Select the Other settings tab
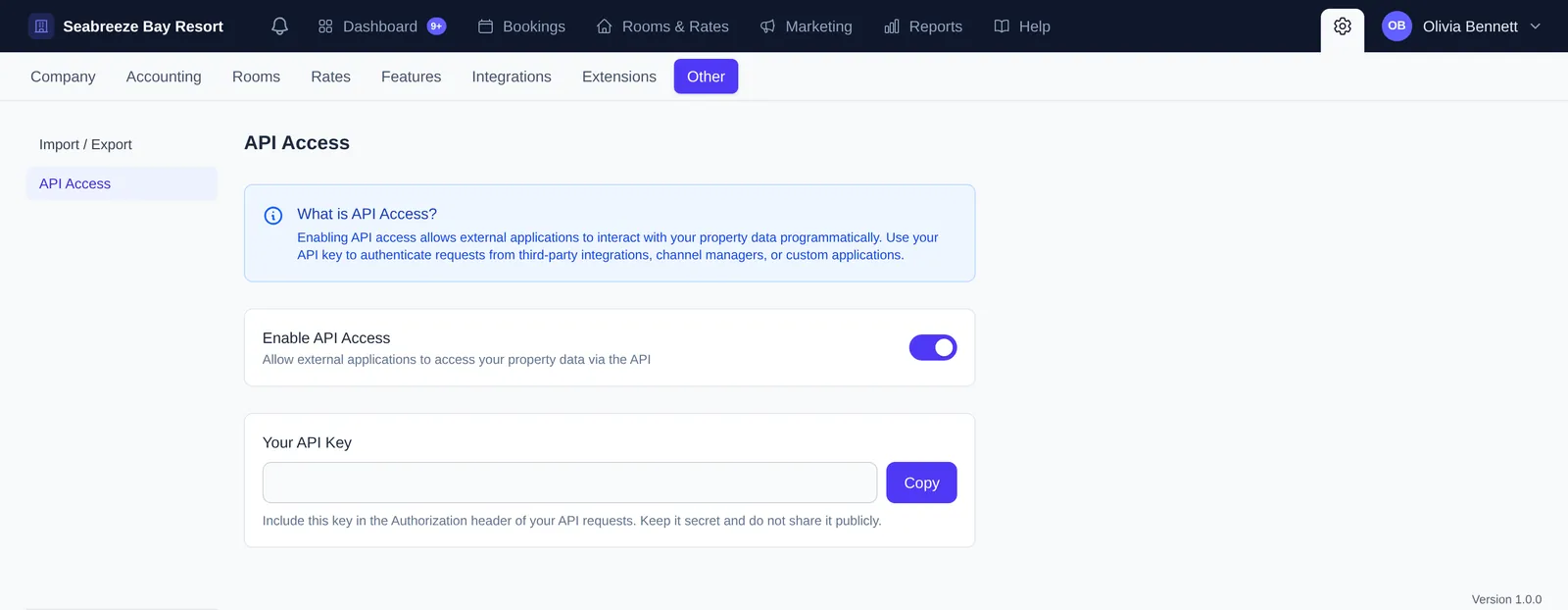The width and height of the screenshot is (1568, 610). click(706, 76)
